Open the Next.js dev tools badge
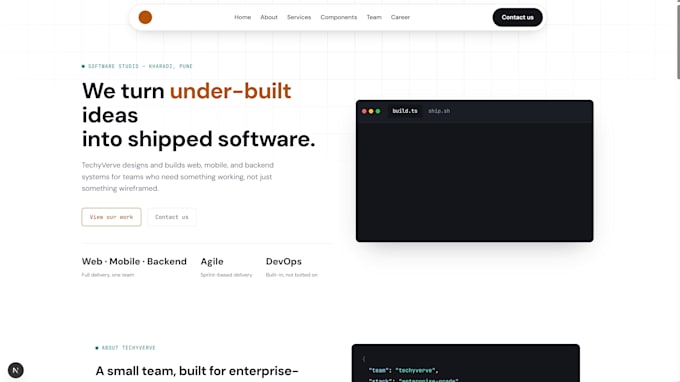 coord(16,370)
